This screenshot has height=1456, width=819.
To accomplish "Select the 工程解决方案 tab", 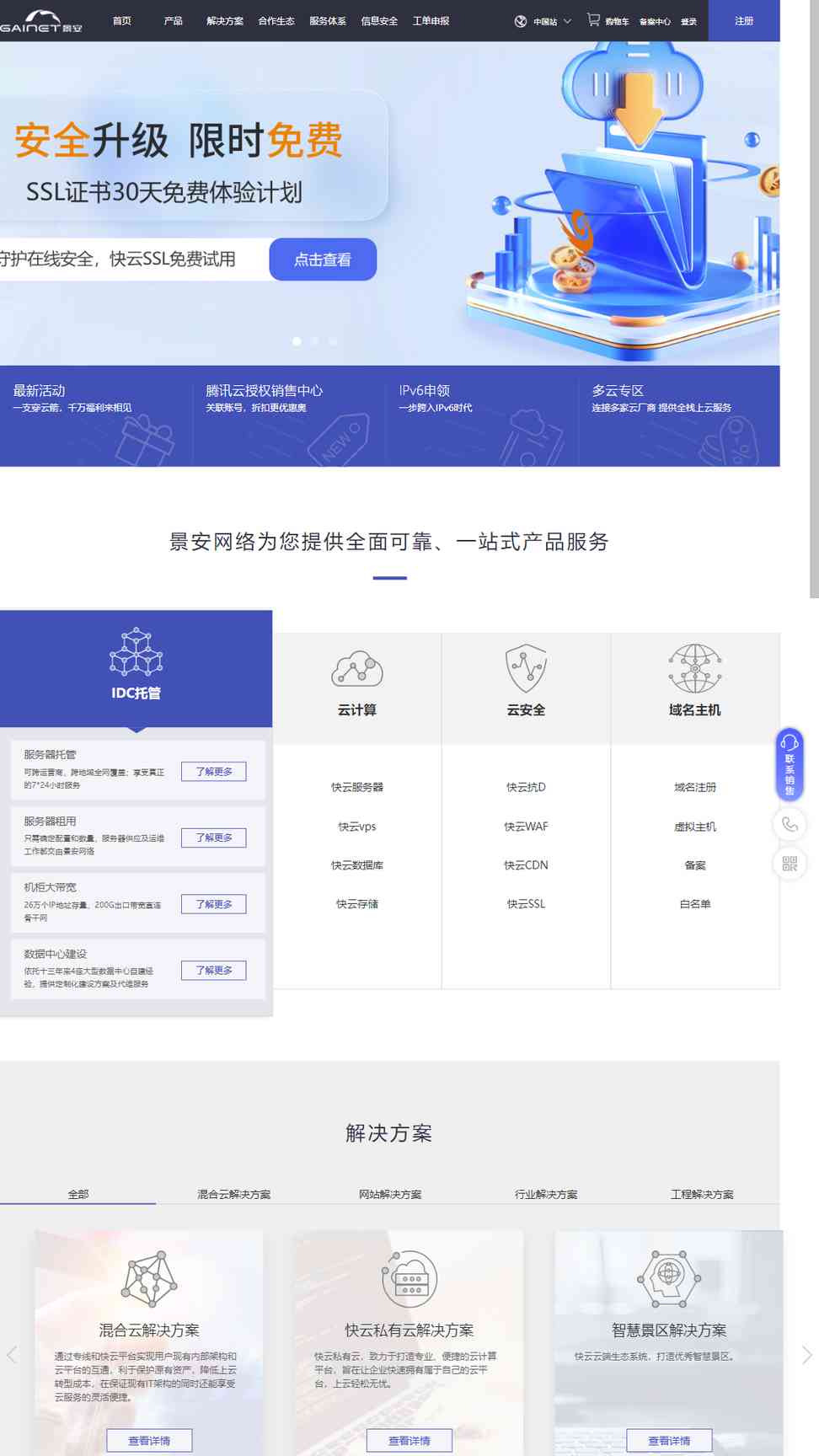I will 702,1195.
